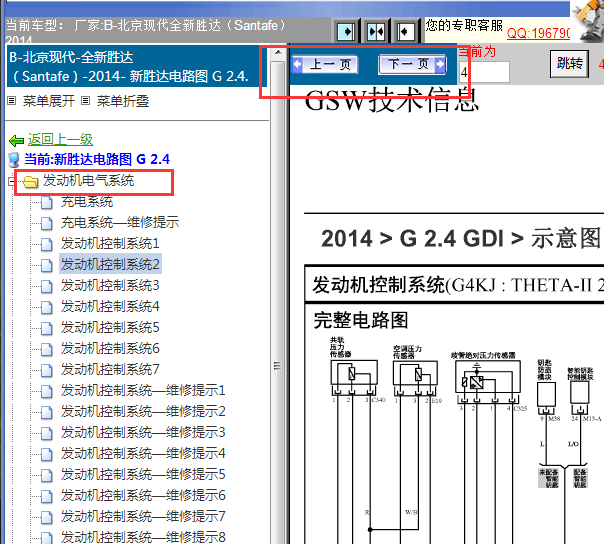604x544 pixels.
Task: Click the 跳转 jump button
Action: click(x=569, y=64)
